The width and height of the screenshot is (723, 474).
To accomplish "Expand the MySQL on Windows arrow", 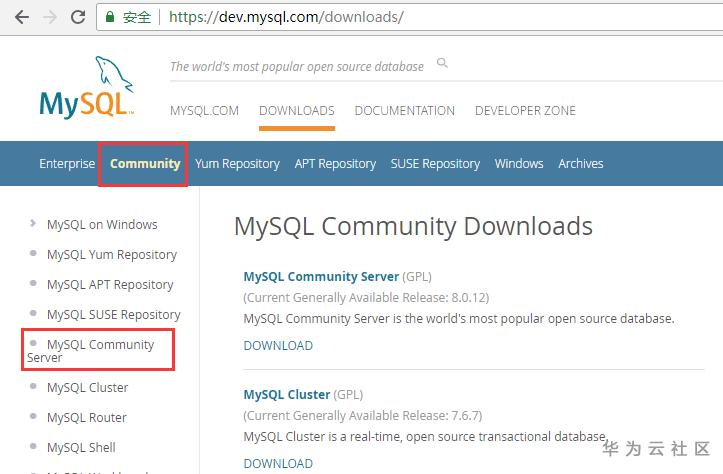I will pos(33,224).
